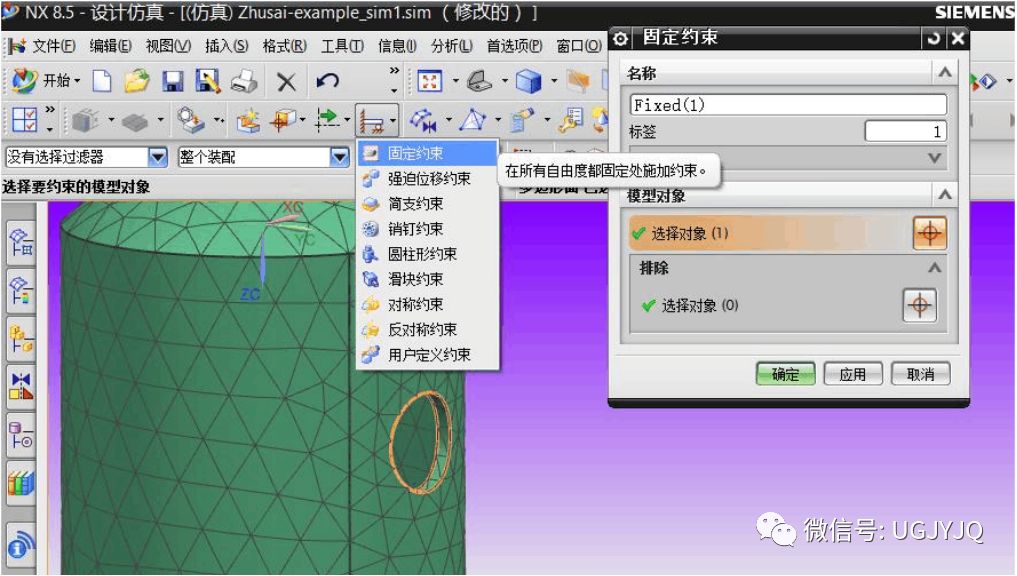Click the Save floppy disk icon
Image resolution: width=1017 pixels, height=576 pixels.
[x=172, y=82]
